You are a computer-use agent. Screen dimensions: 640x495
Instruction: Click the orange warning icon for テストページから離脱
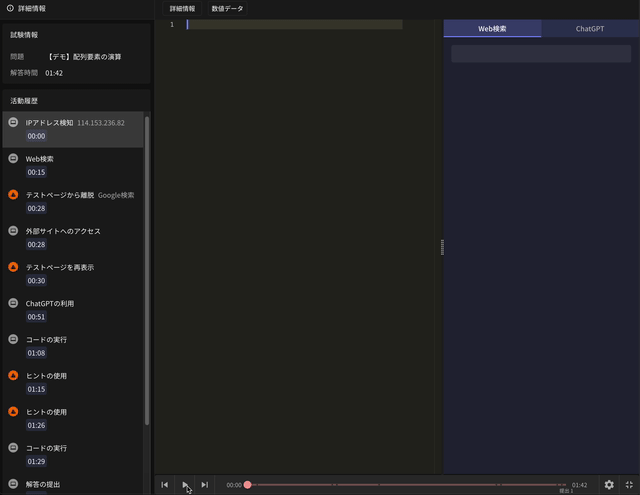pyautogui.click(x=13, y=195)
